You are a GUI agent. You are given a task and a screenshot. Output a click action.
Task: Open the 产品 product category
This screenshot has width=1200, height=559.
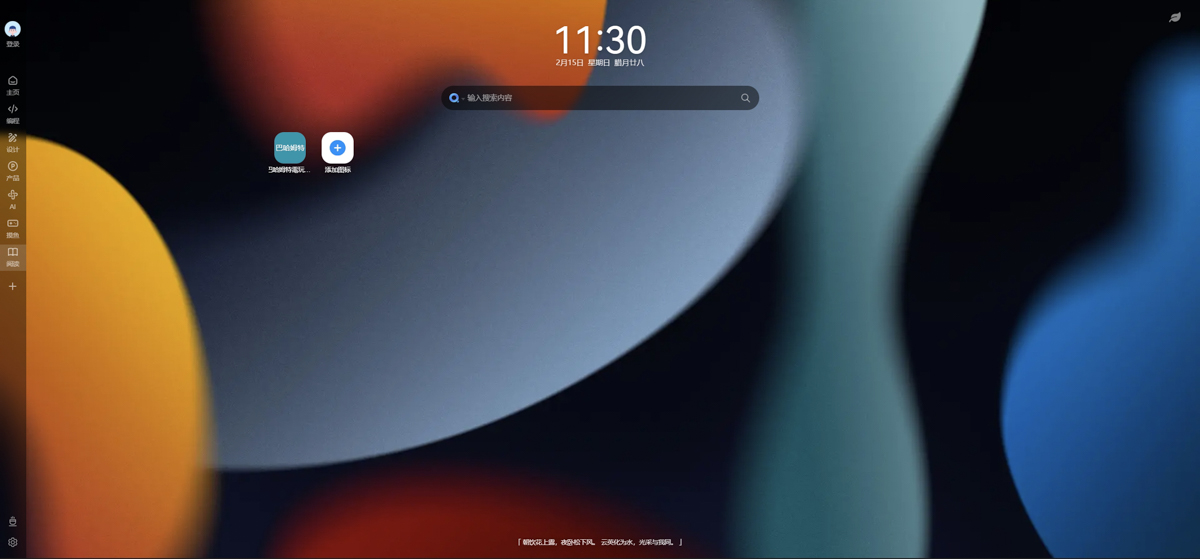13,170
